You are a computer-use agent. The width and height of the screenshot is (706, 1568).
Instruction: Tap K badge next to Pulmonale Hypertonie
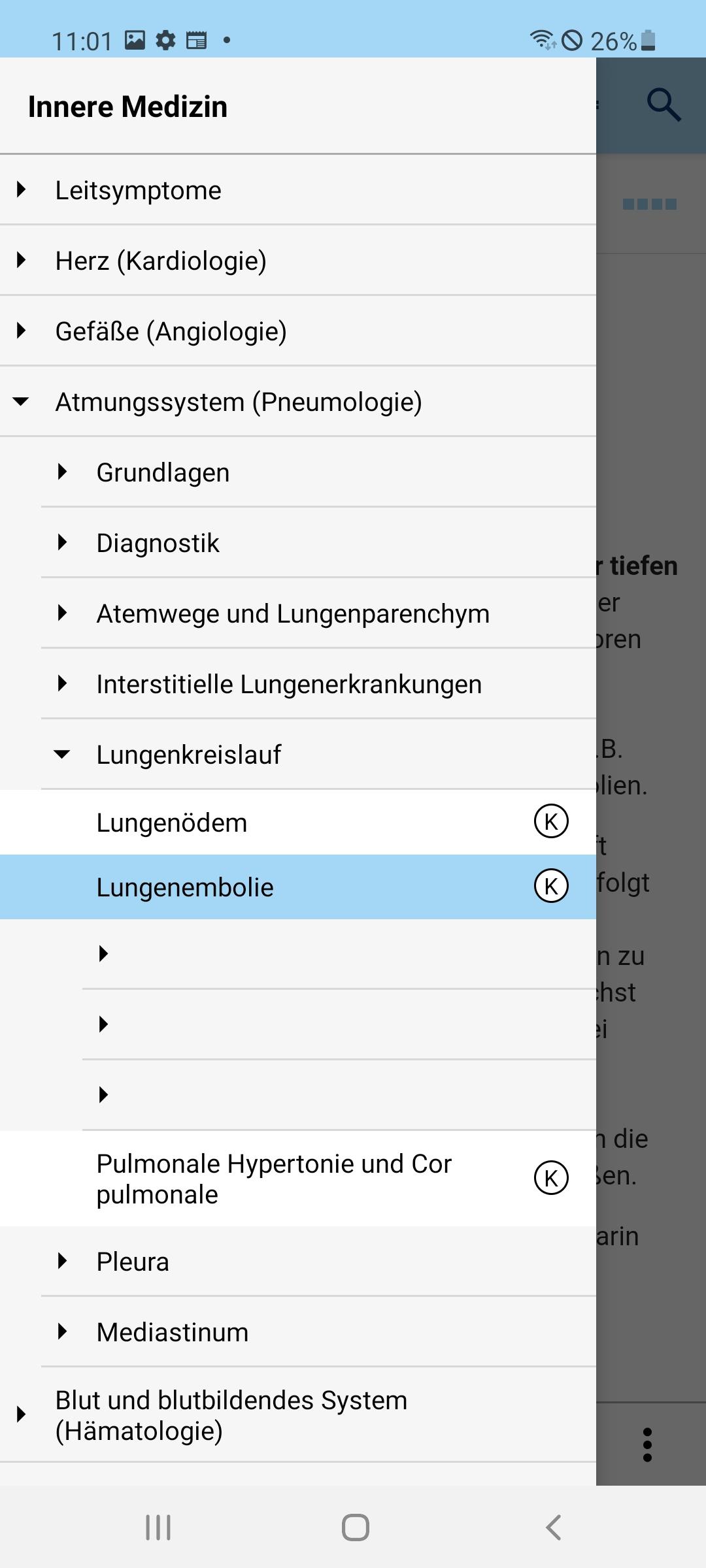click(551, 1178)
